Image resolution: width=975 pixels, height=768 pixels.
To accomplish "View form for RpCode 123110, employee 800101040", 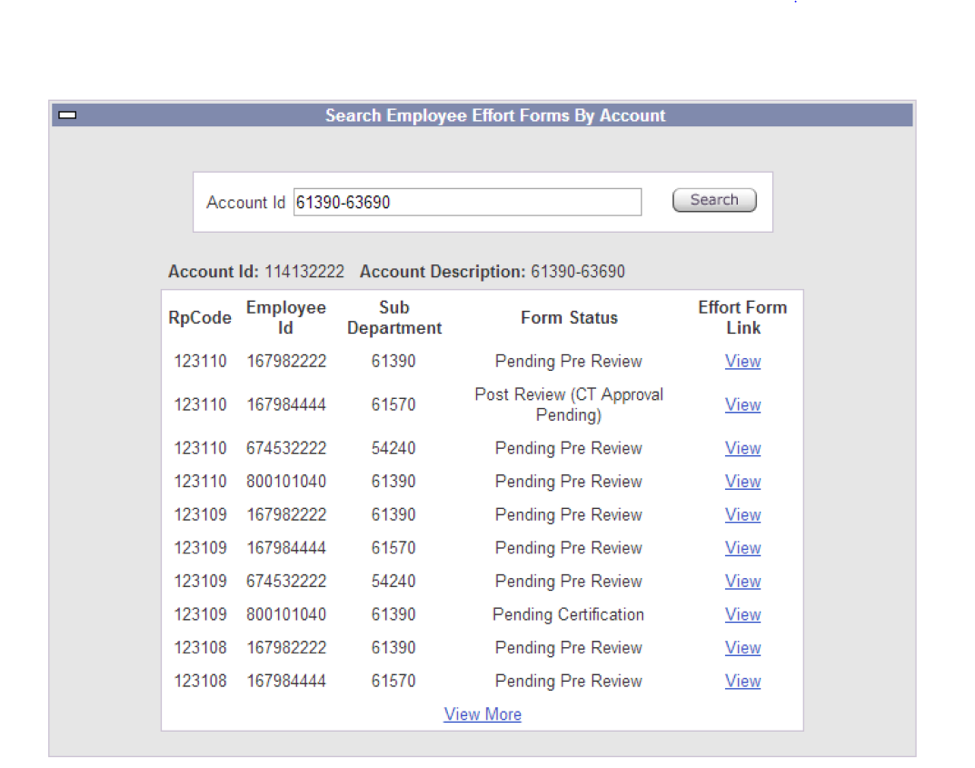I will 742,482.
